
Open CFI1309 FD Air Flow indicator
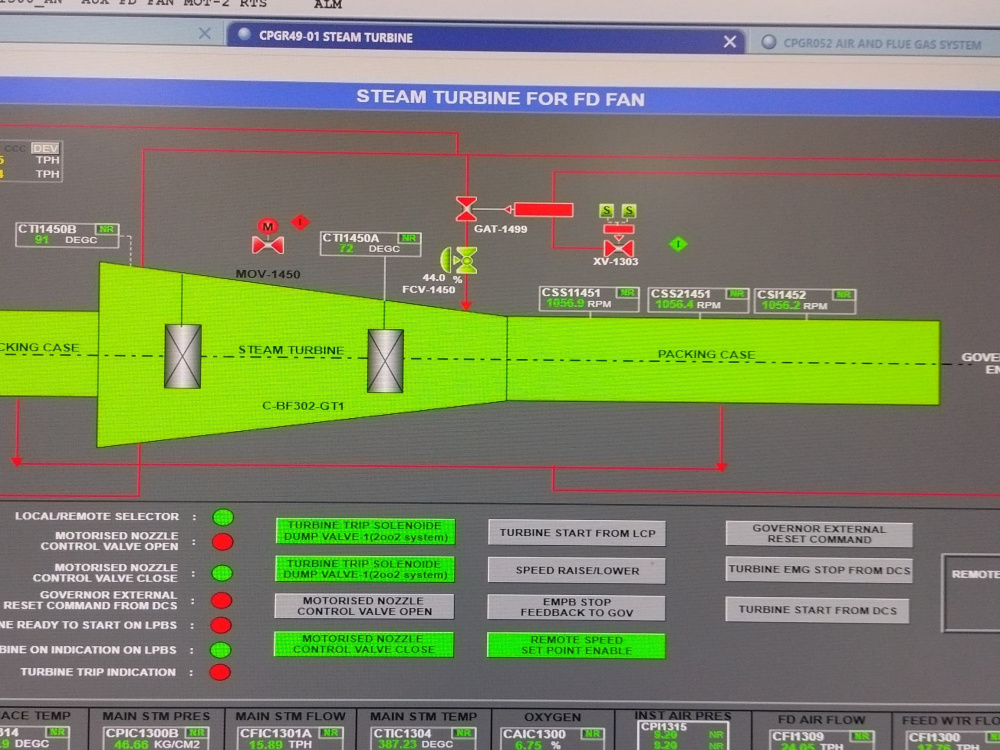pos(823,742)
